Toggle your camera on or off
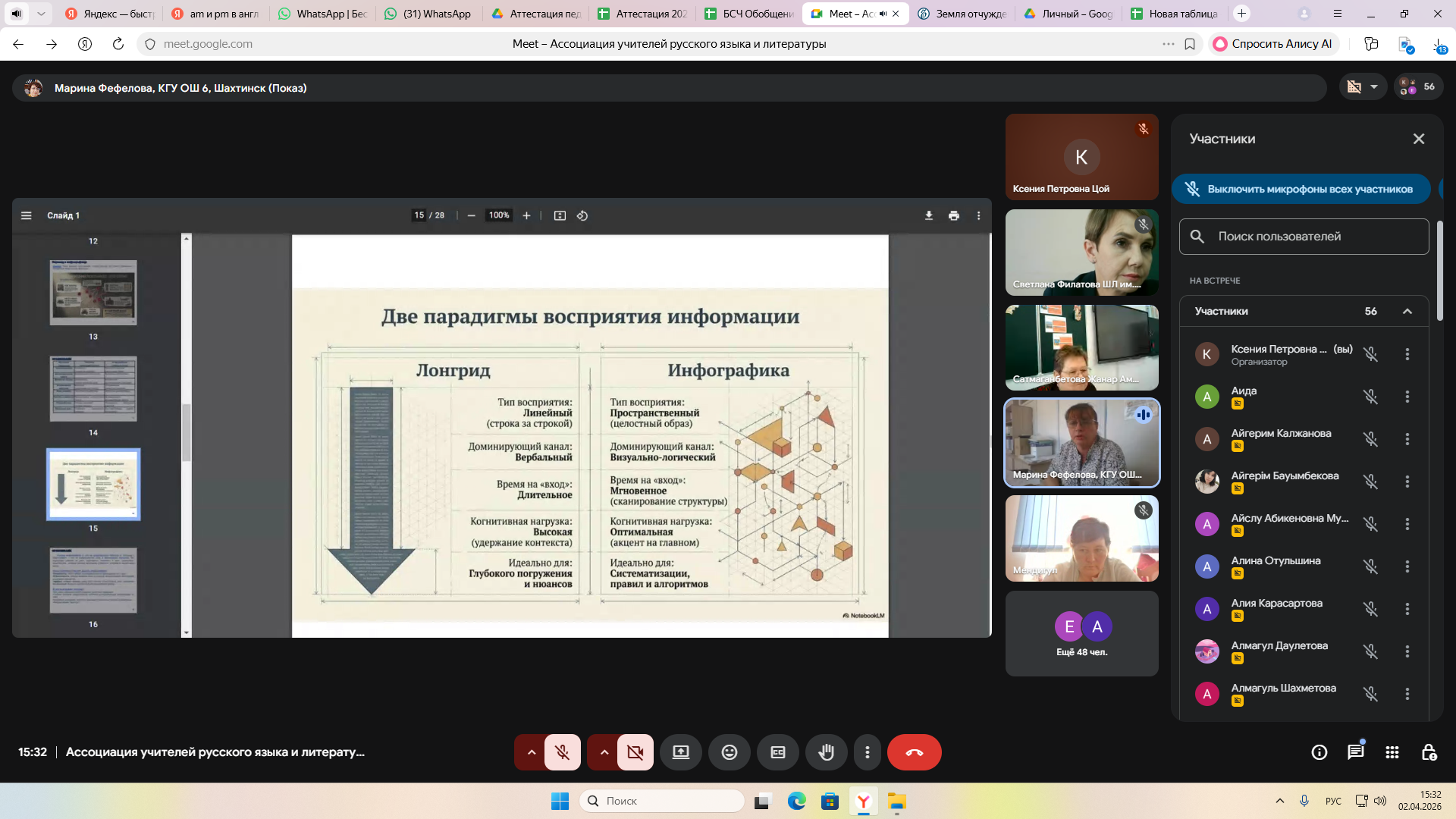 pyautogui.click(x=635, y=752)
